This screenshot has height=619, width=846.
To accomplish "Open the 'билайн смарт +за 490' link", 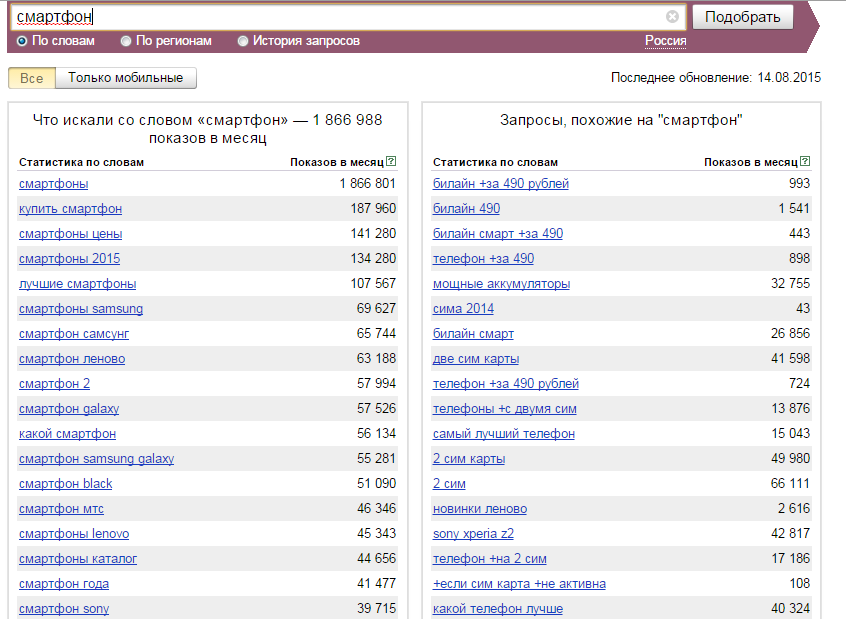I will click(x=497, y=234).
